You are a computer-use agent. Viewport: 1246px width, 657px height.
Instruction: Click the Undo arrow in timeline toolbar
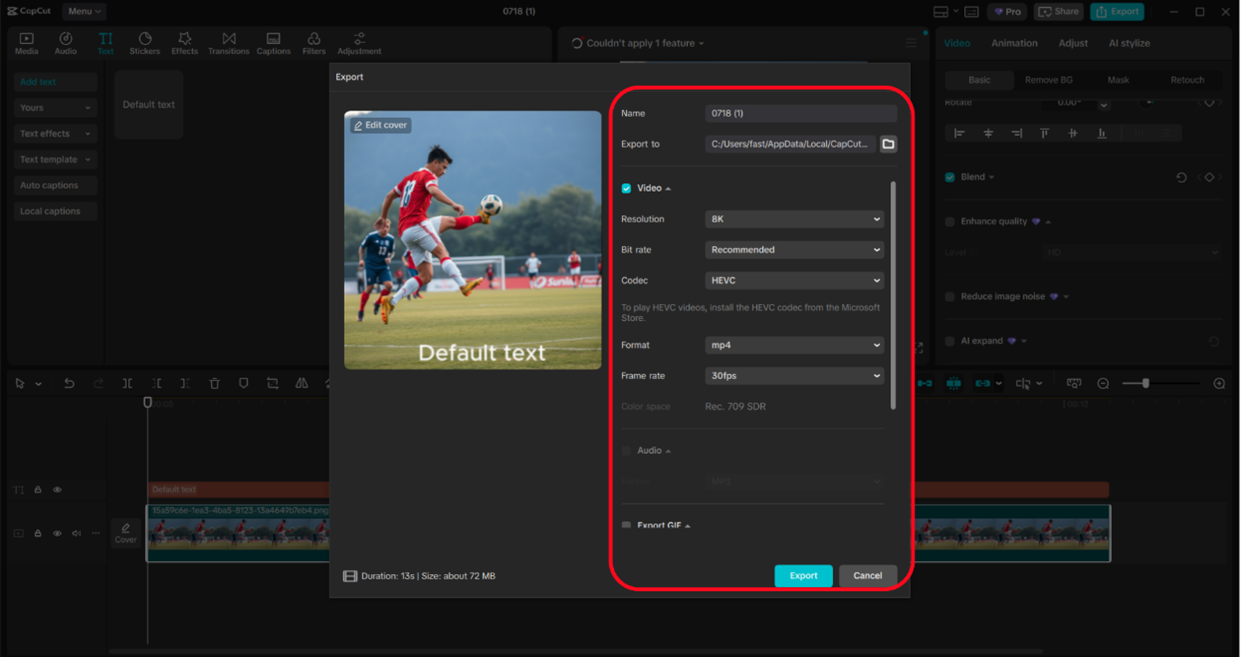(69, 384)
